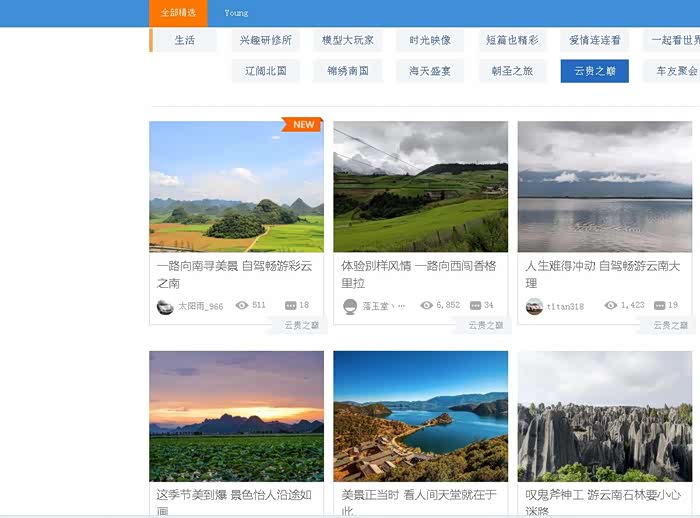Select the 时光映像 category
The image size is (700, 518).
(x=430, y=40)
